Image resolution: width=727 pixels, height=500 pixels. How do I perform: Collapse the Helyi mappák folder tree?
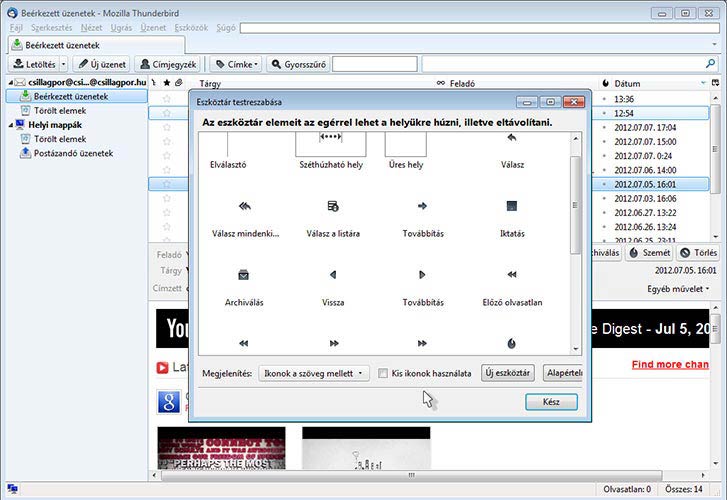(x=9, y=125)
